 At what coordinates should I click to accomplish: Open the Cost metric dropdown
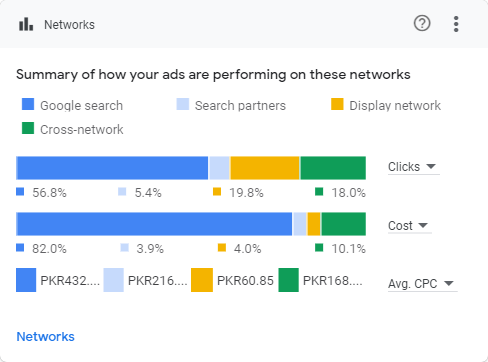pyautogui.click(x=409, y=226)
